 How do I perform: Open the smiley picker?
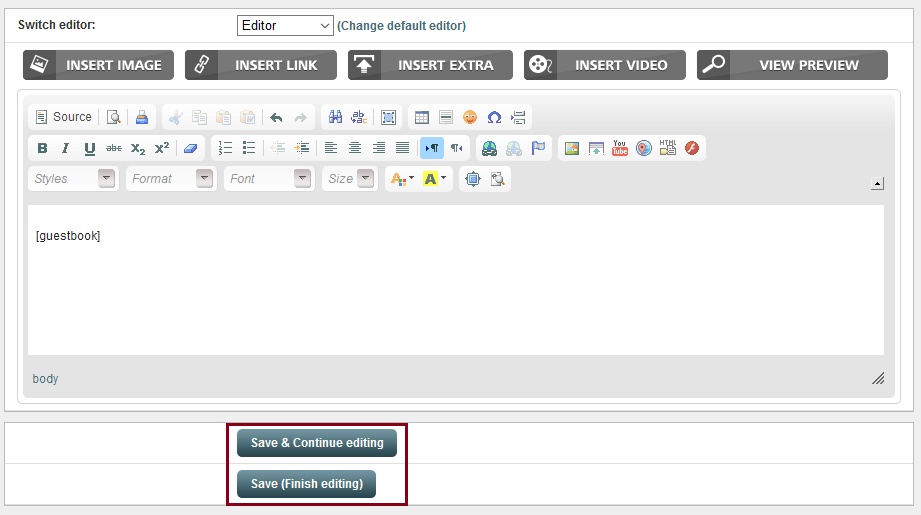coord(470,117)
